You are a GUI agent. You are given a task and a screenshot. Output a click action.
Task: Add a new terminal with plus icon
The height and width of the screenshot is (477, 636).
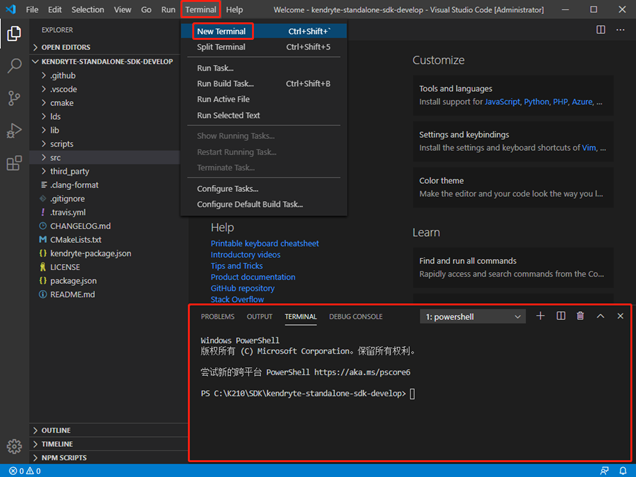(540, 316)
